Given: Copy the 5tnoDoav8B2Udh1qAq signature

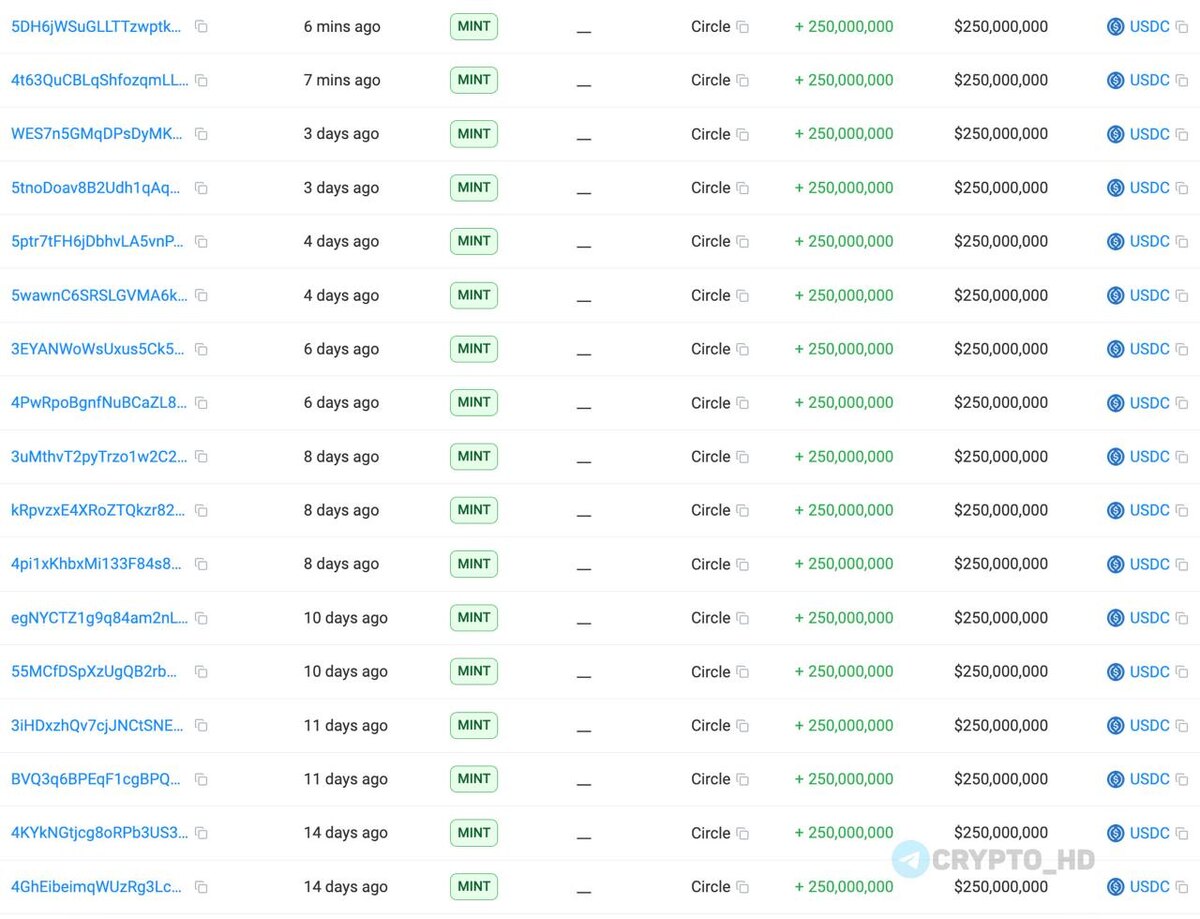Looking at the screenshot, I should click(201, 188).
